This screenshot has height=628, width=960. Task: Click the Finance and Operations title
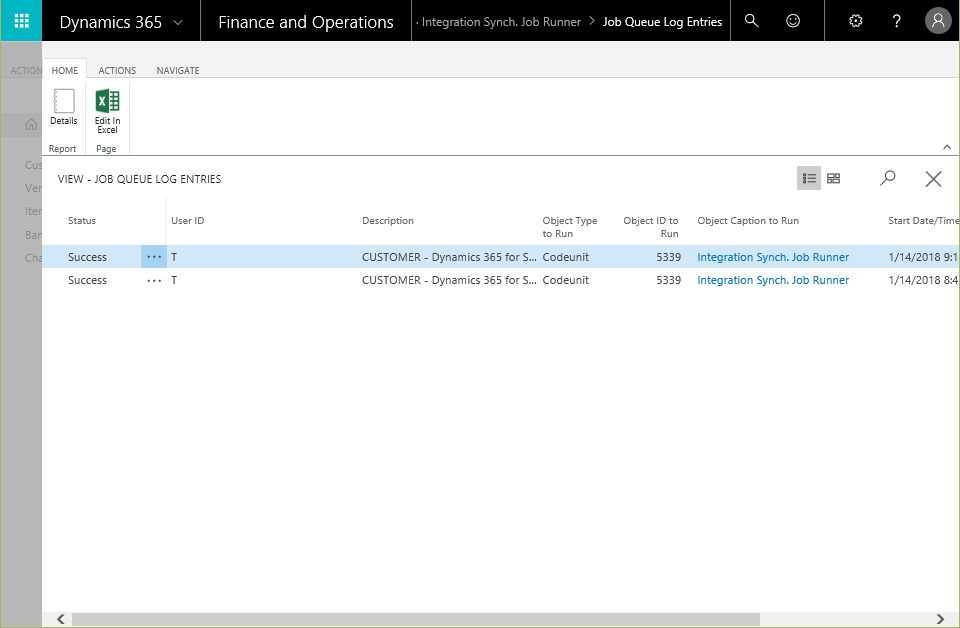306,22
